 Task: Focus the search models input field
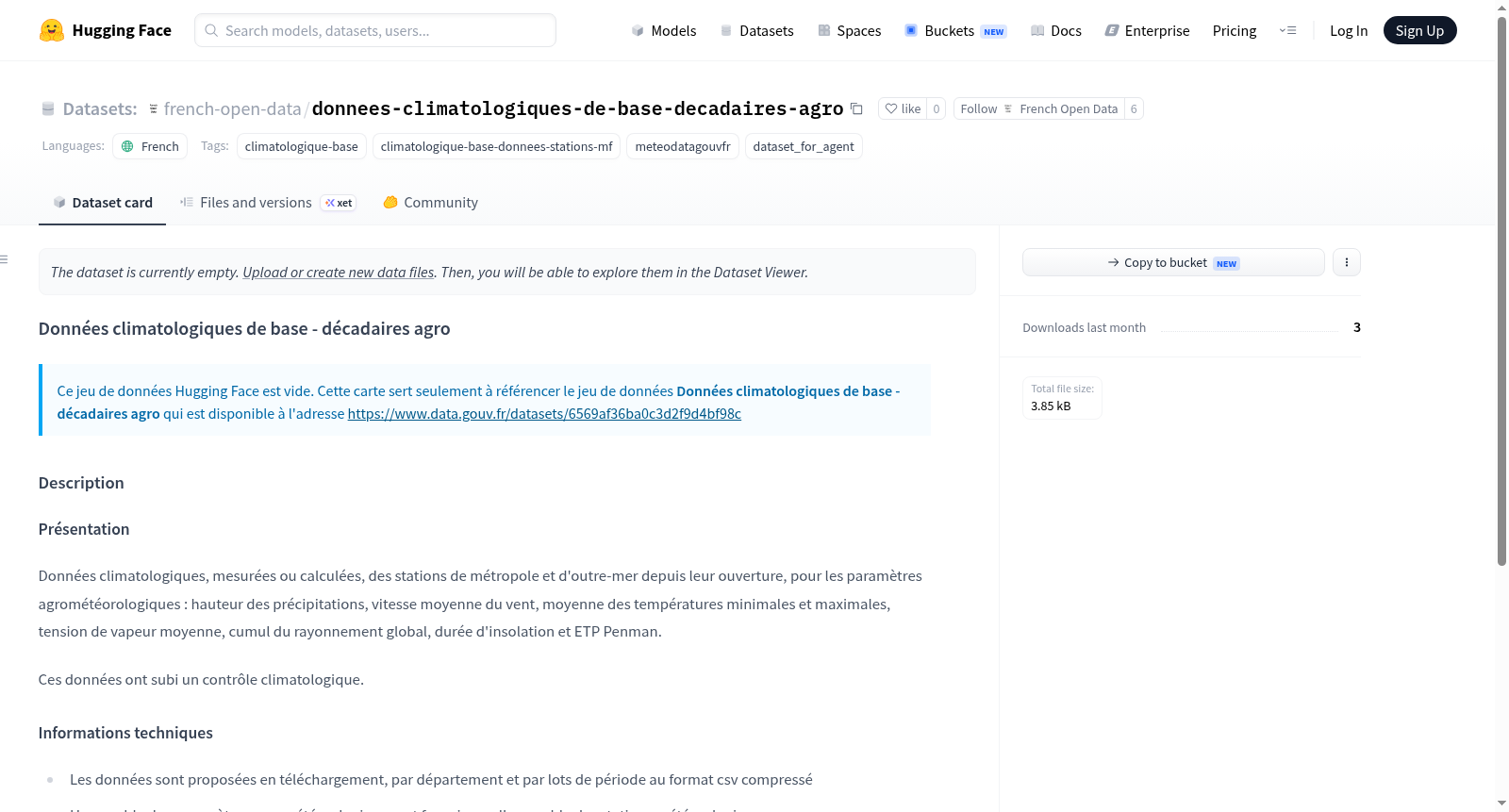tap(375, 30)
